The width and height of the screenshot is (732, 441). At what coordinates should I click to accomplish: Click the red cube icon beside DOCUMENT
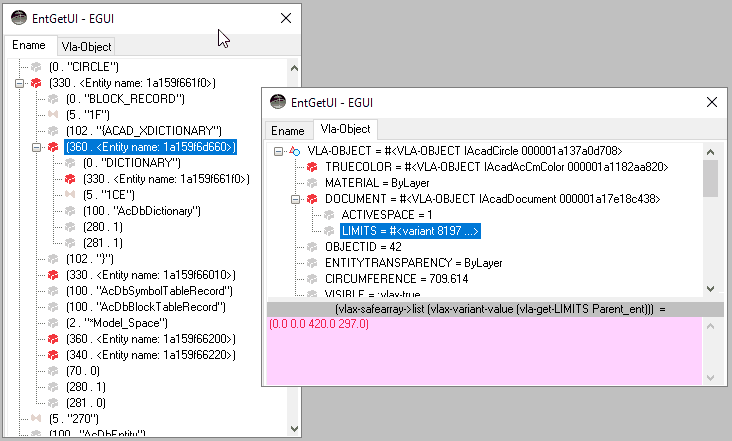click(x=312, y=199)
